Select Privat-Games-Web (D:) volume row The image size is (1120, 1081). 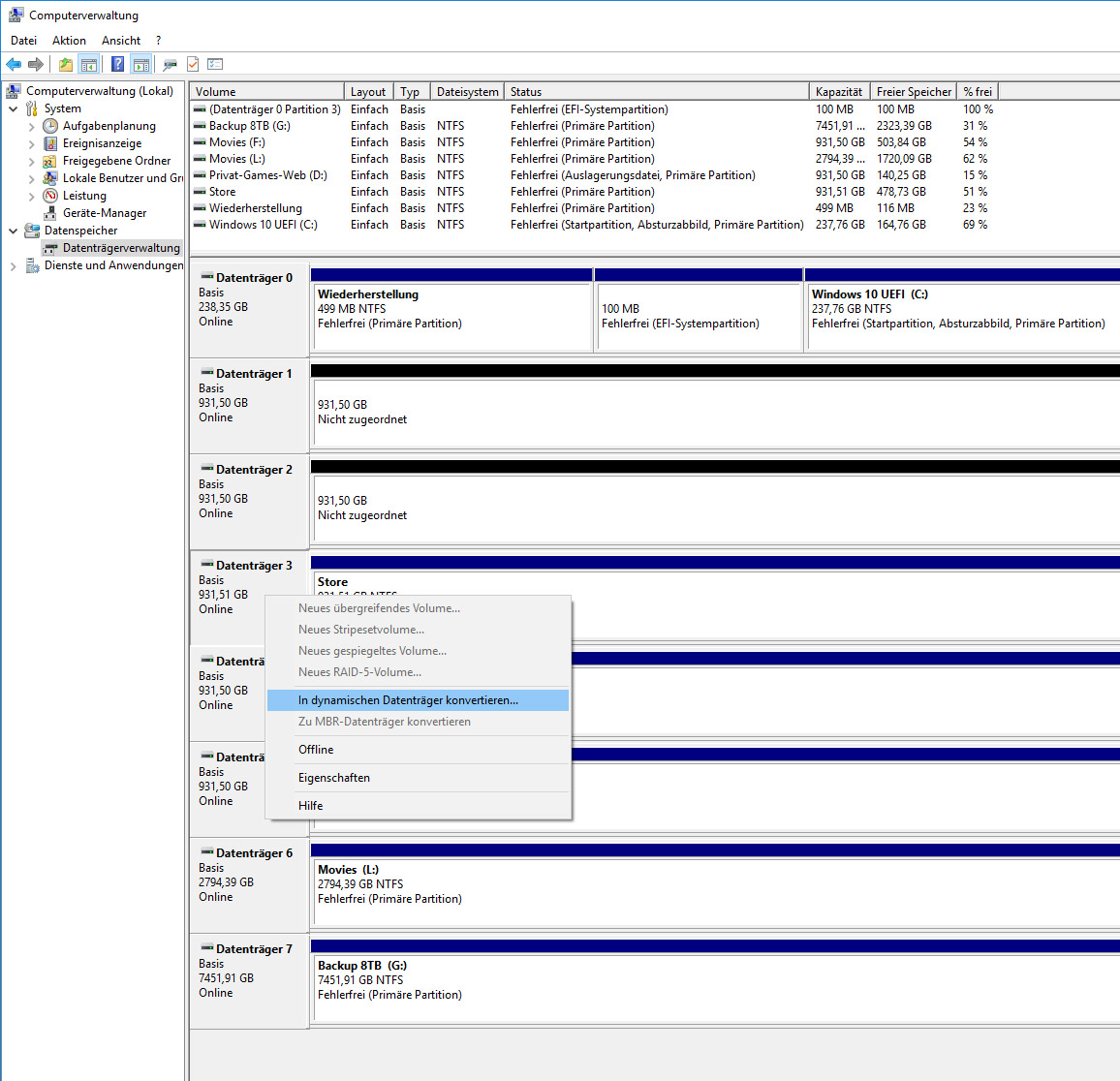click(593, 175)
